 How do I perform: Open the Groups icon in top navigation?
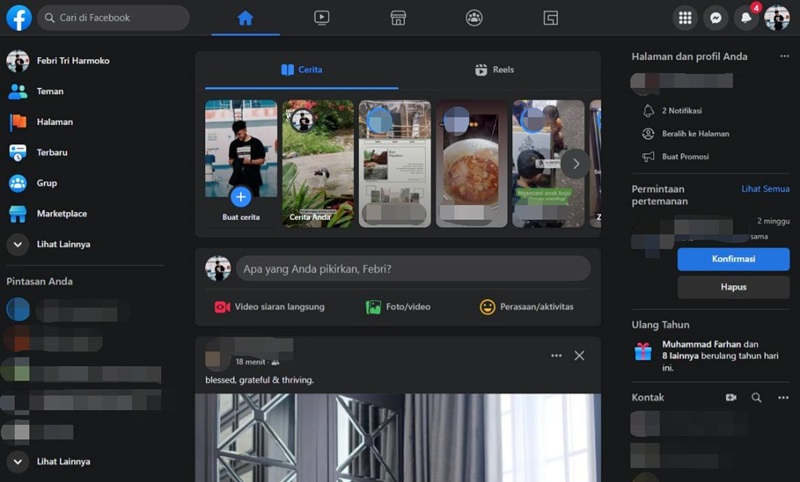point(474,18)
